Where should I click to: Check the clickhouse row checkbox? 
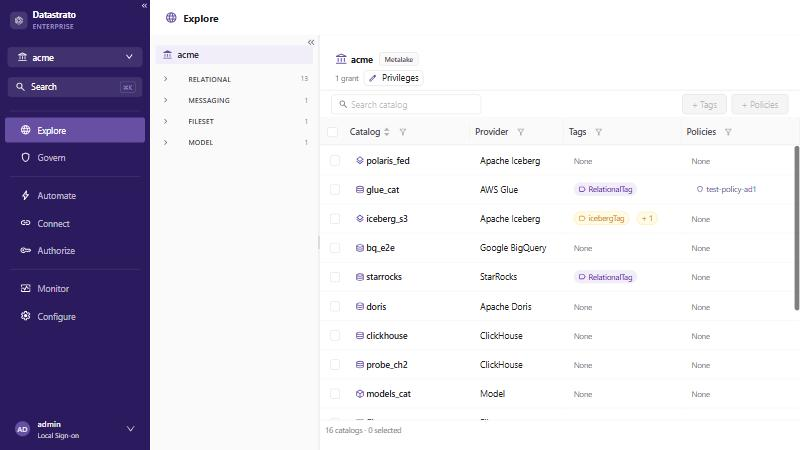point(335,335)
